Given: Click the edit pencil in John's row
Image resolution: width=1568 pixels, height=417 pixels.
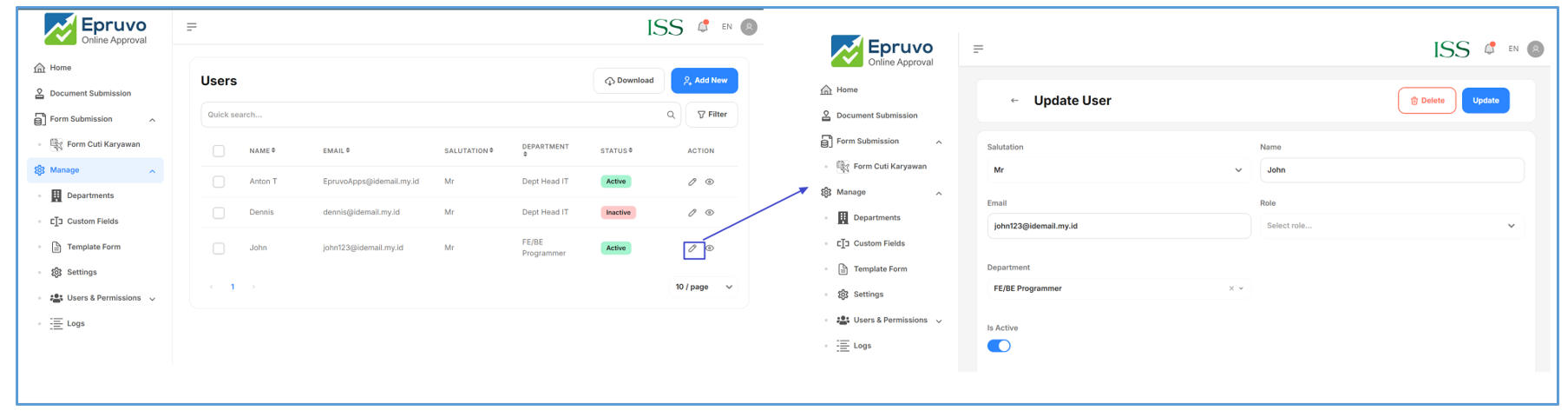Looking at the screenshot, I should click(692, 248).
